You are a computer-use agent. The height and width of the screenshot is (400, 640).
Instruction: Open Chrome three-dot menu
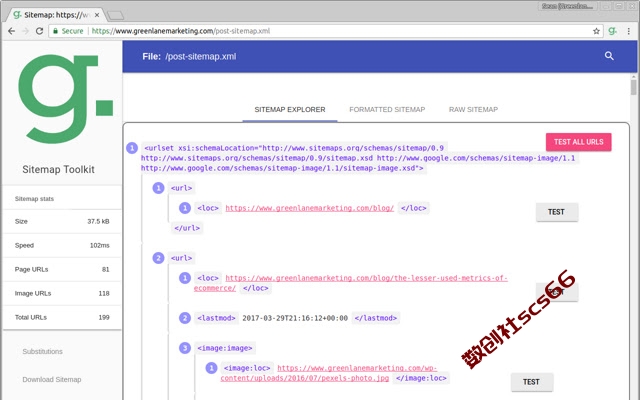point(629,31)
